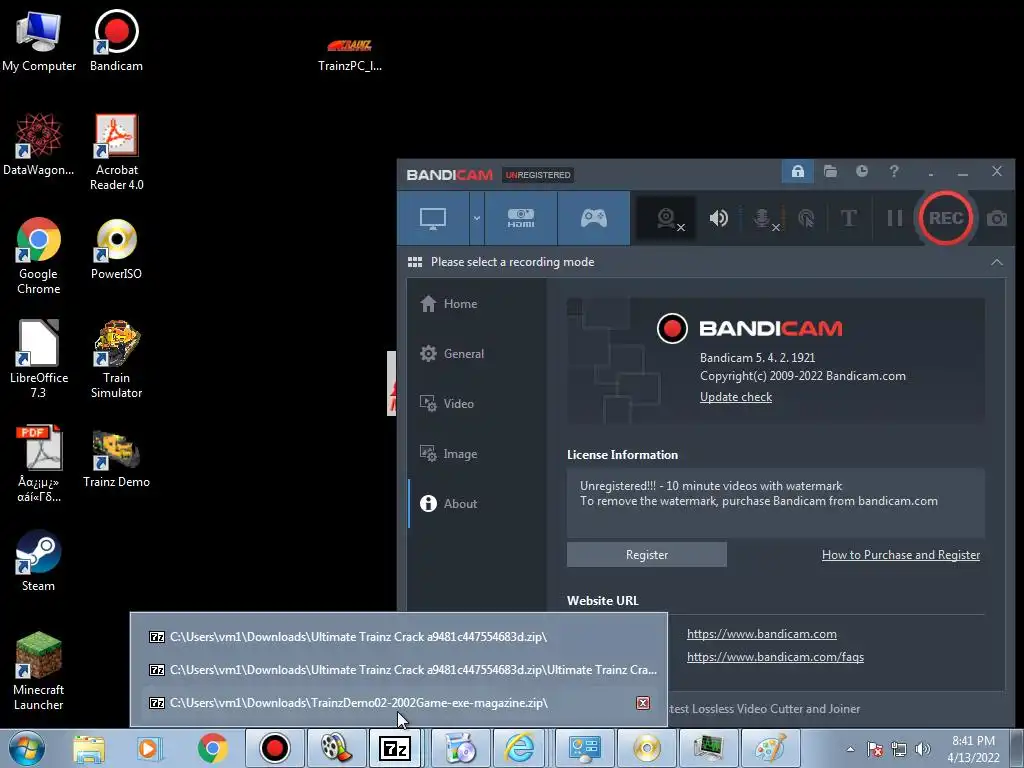Show hidden tray icons arrow
The height and width of the screenshot is (768, 1024).
tap(850, 749)
